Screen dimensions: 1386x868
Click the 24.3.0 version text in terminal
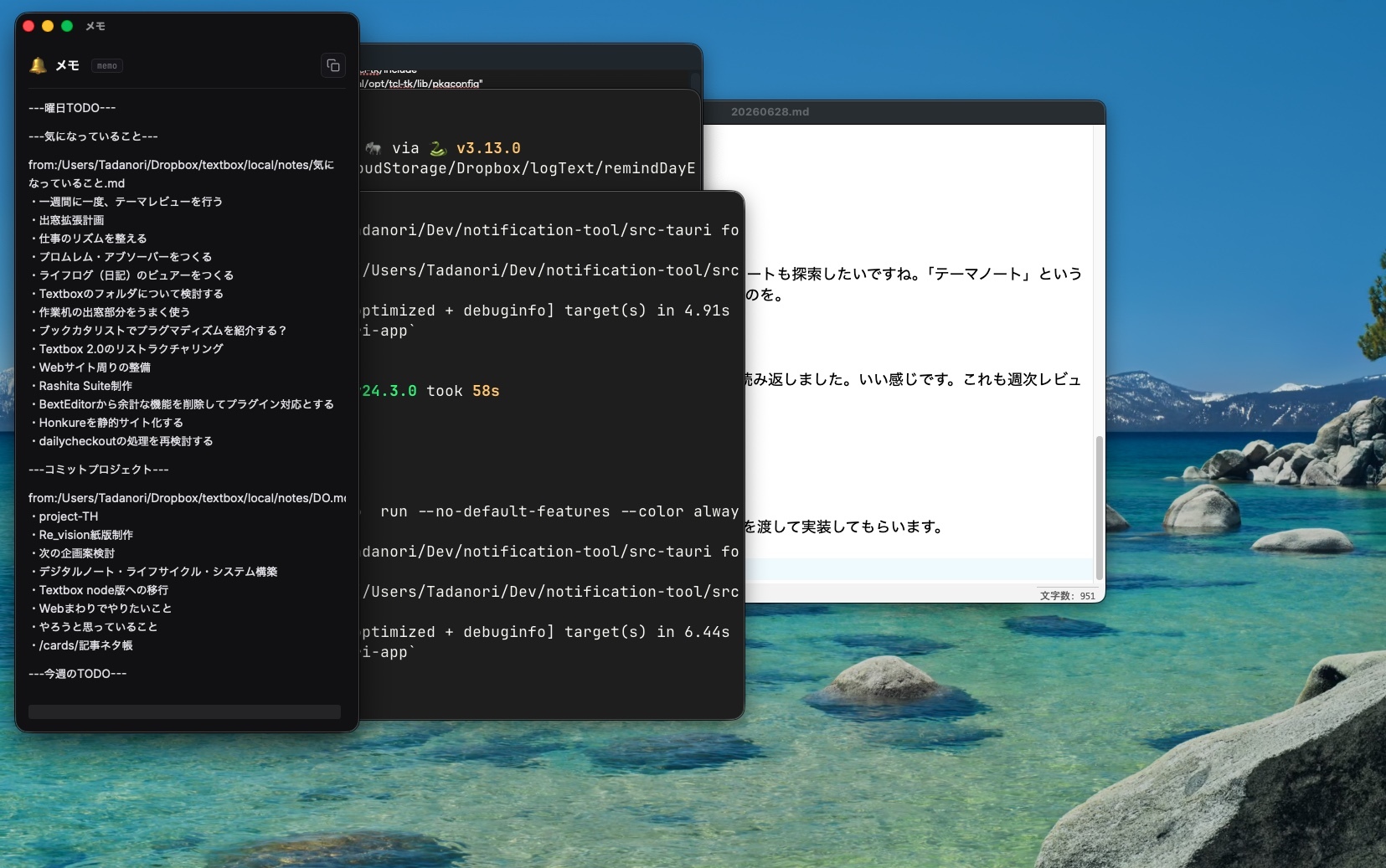pos(389,391)
